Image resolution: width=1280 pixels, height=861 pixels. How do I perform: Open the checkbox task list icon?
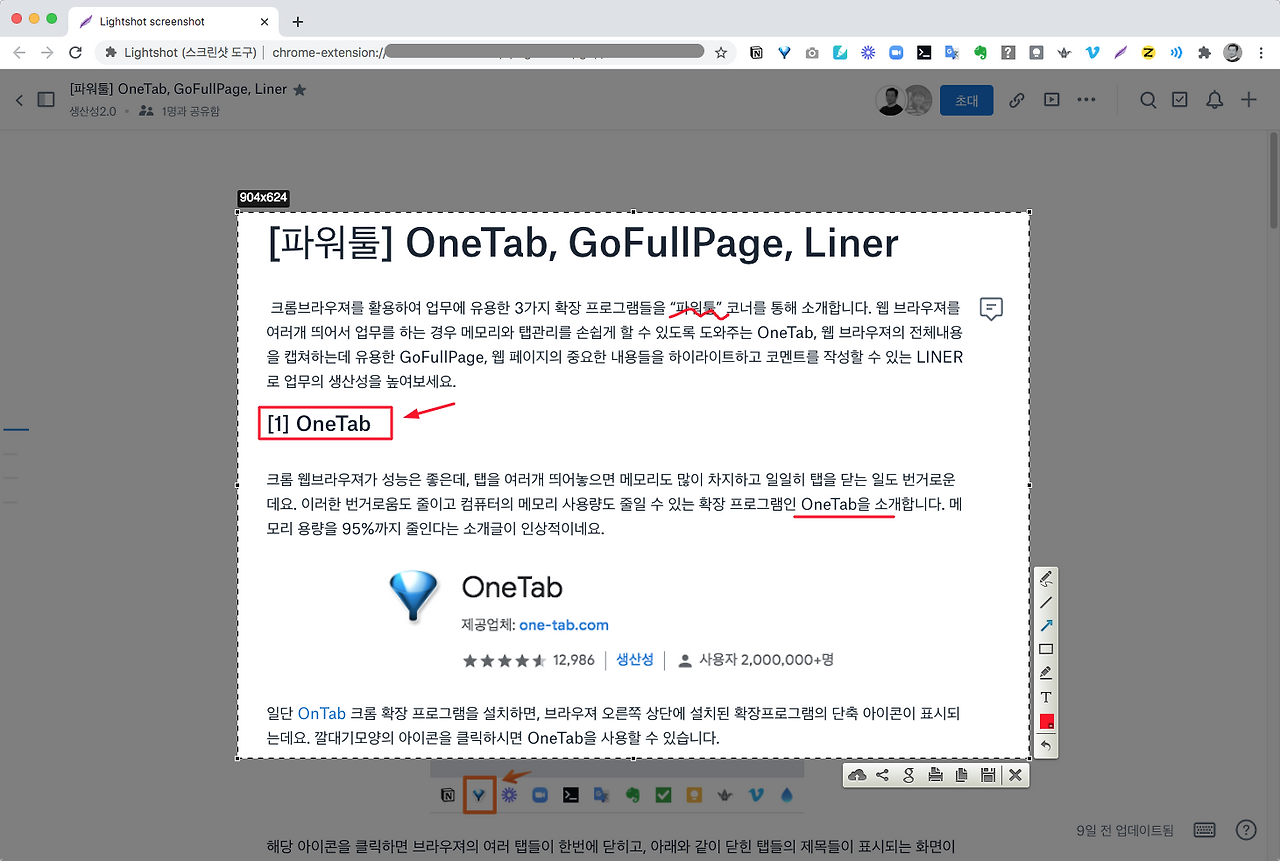pyautogui.click(x=1180, y=100)
